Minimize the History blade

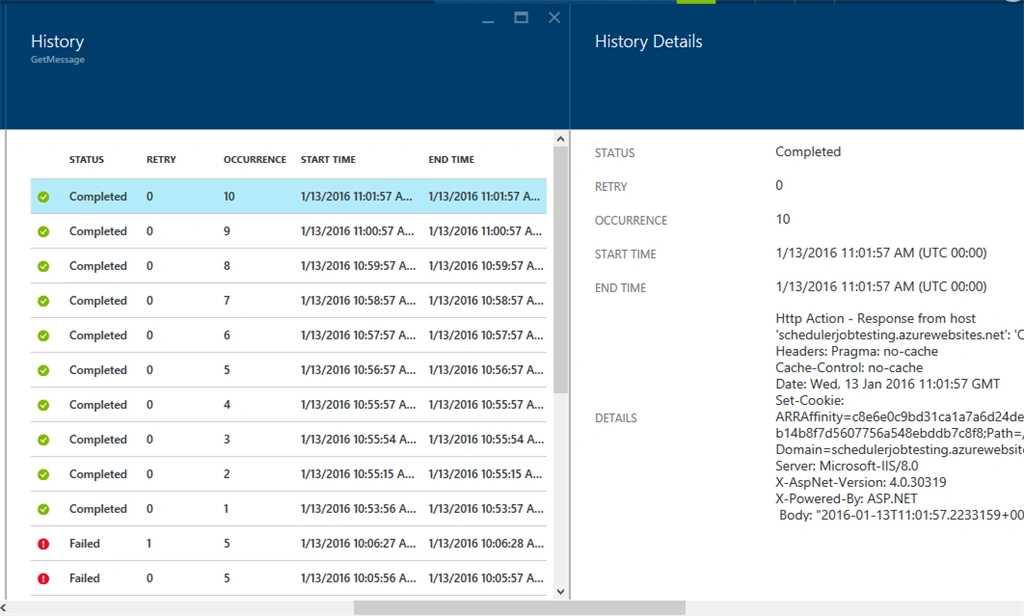(x=488, y=21)
